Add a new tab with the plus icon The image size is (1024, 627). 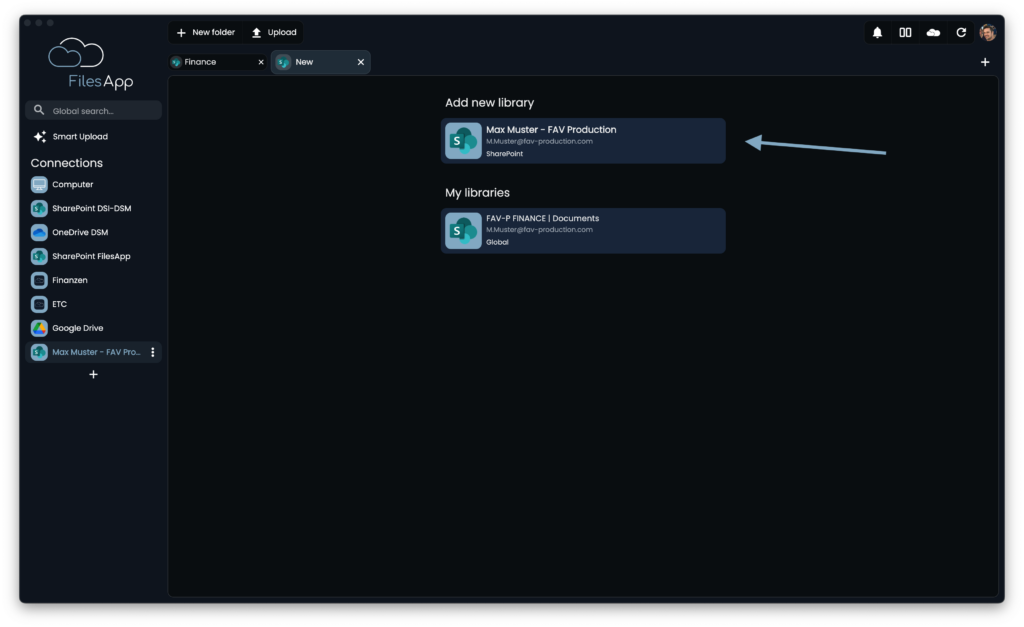(x=985, y=62)
